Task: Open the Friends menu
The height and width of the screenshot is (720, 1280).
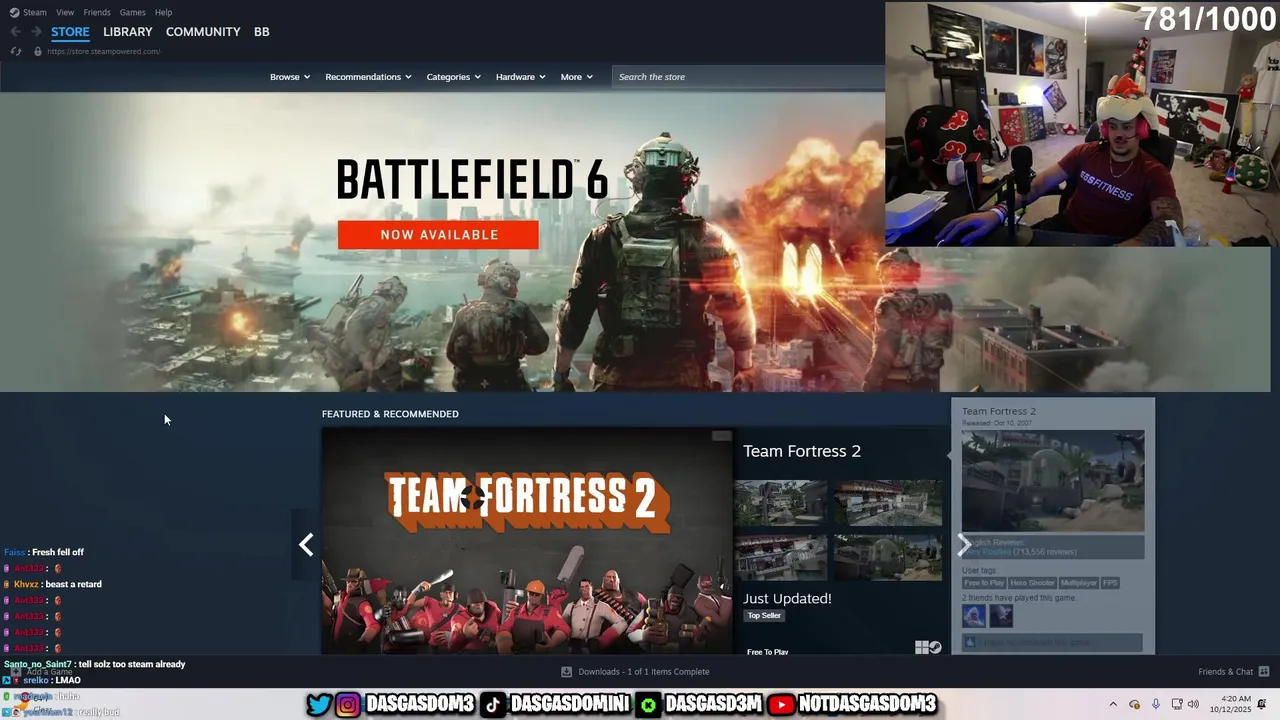Action: click(x=97, y=12)
